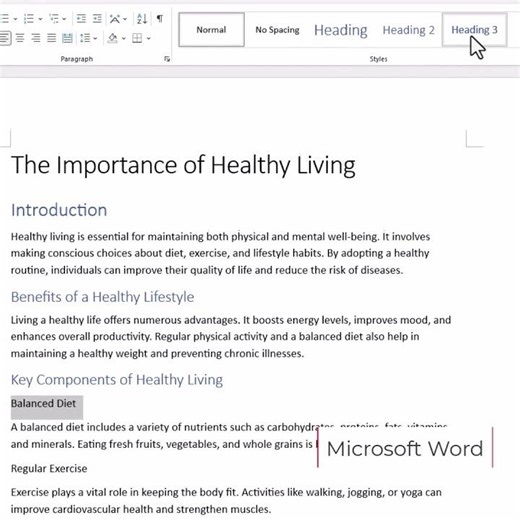The height and width of the screenshot is (520, 520).
Task: Apply multilevel list formatting
Action: (x=54, y=19)
